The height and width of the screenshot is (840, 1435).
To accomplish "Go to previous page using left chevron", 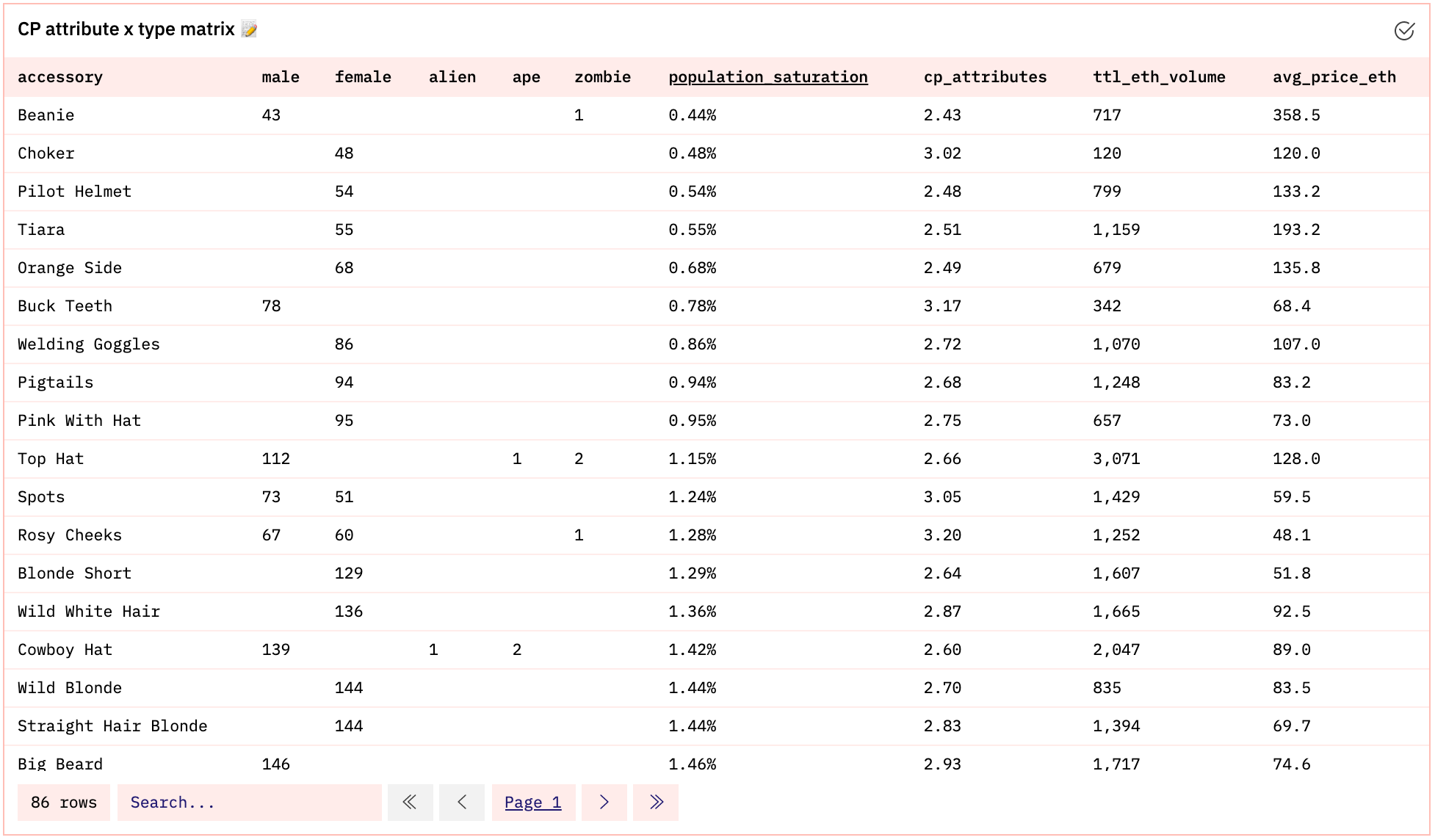I will 462,803.
